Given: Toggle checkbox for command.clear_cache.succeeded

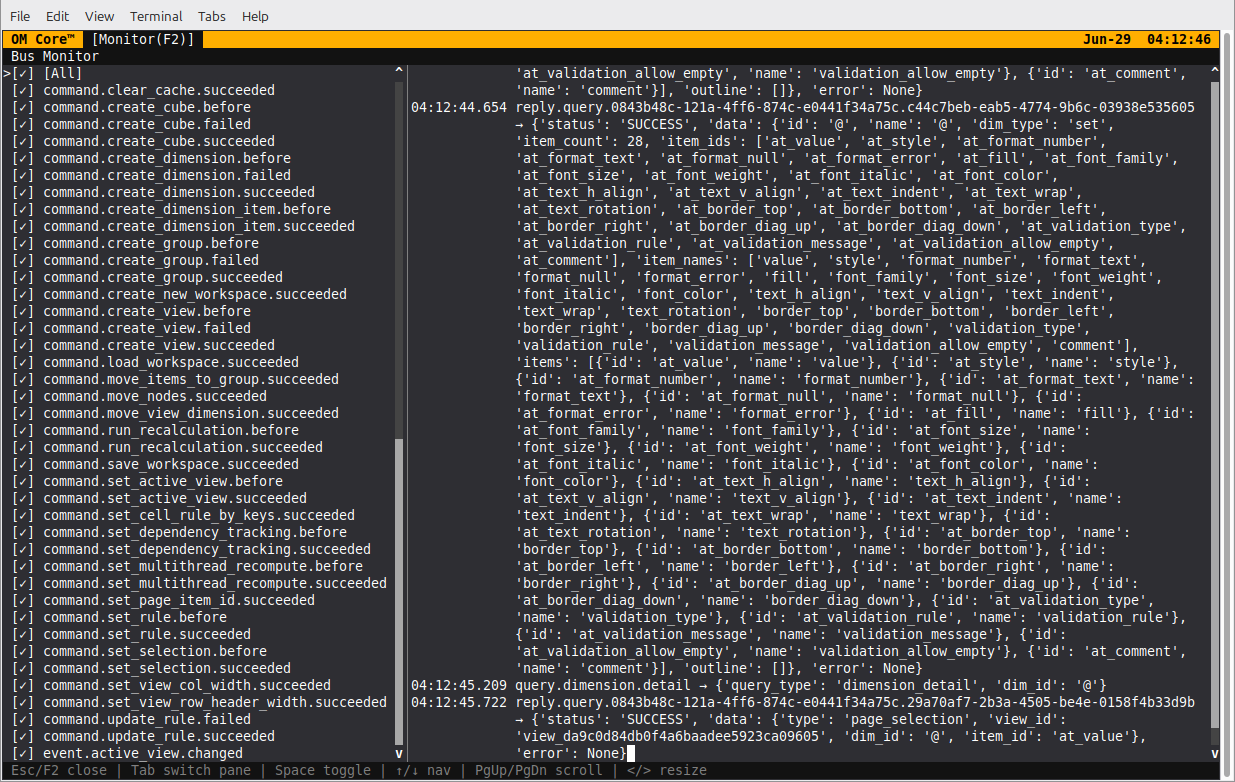Looking at the screenshot, I should tap(23, 90).
